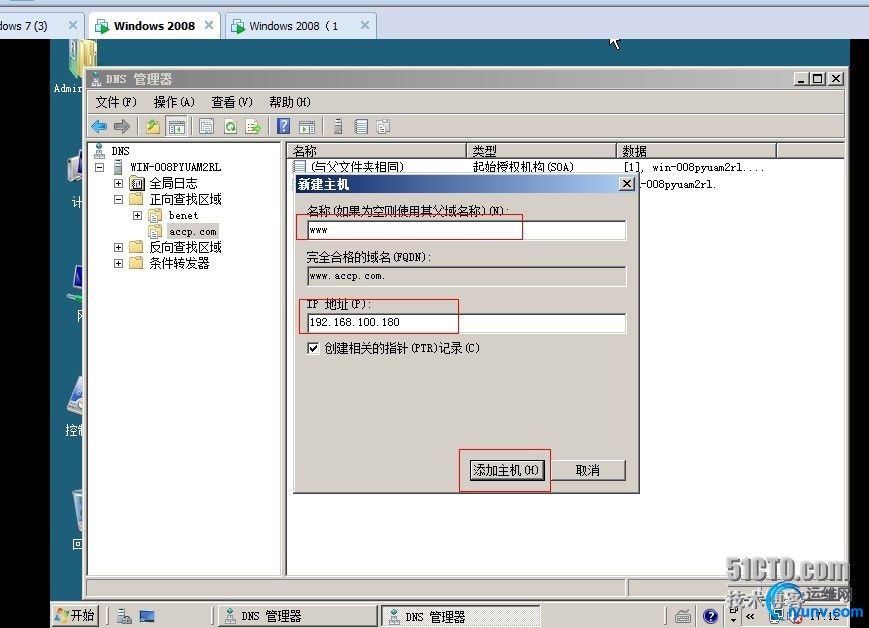Click the gray Forward arrow toolbar icon
The image size is (869, 628).
click(x=121, y=126)
